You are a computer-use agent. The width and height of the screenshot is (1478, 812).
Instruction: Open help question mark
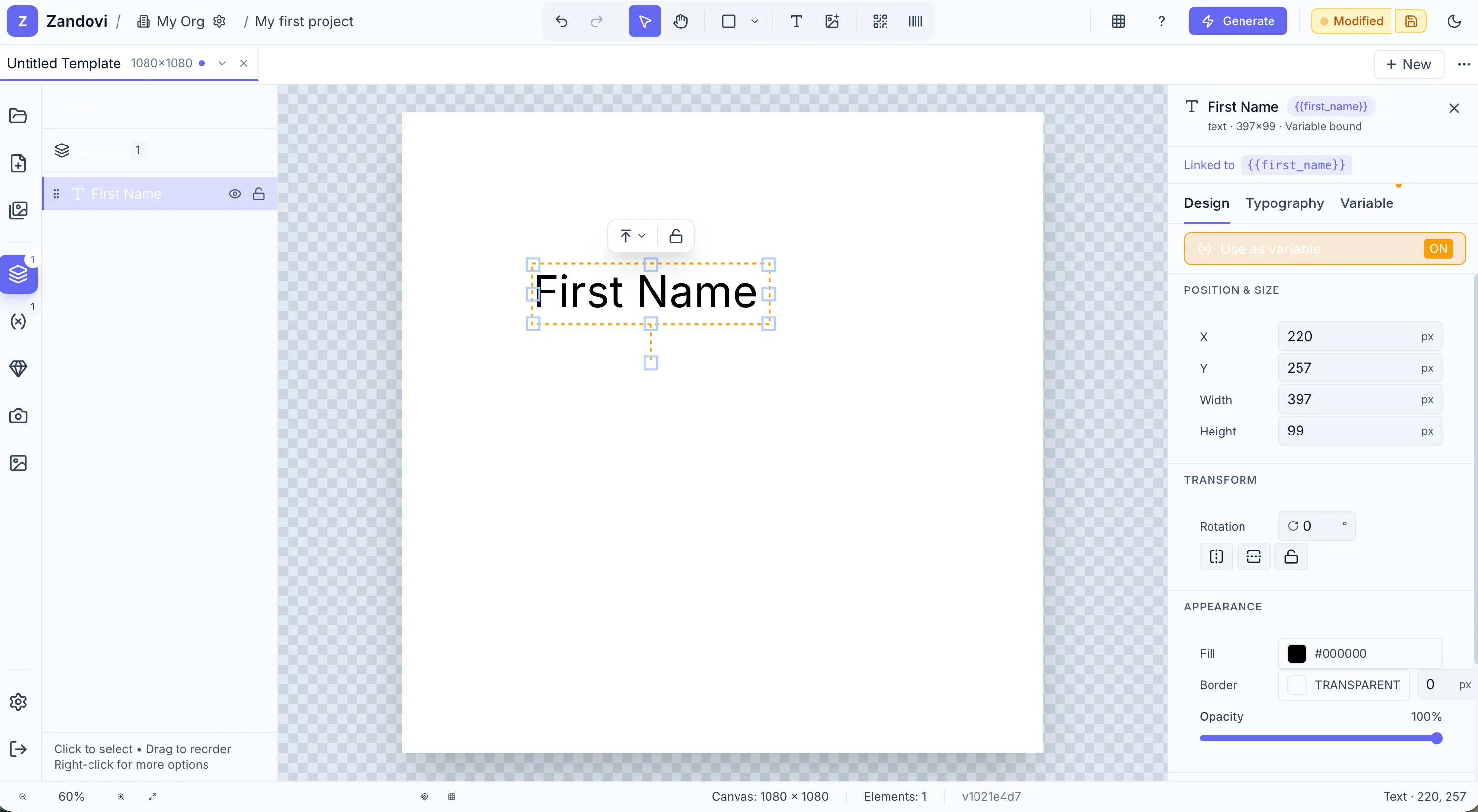click(x=1161, y=21)
